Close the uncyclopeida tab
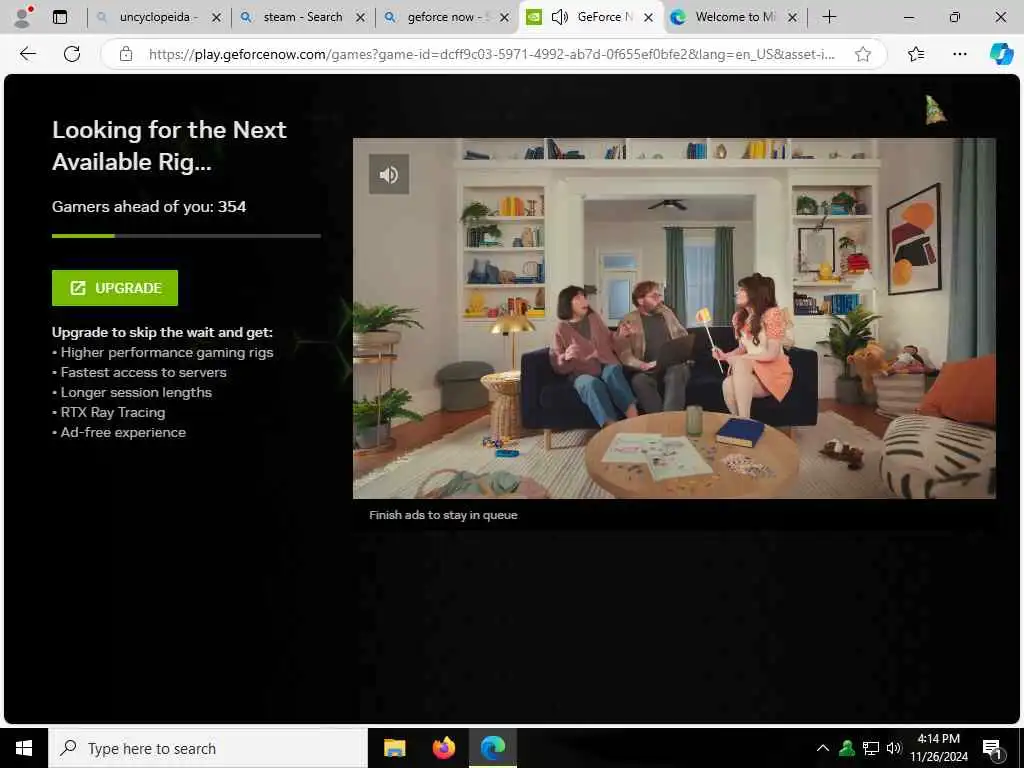 pos(217,18)
